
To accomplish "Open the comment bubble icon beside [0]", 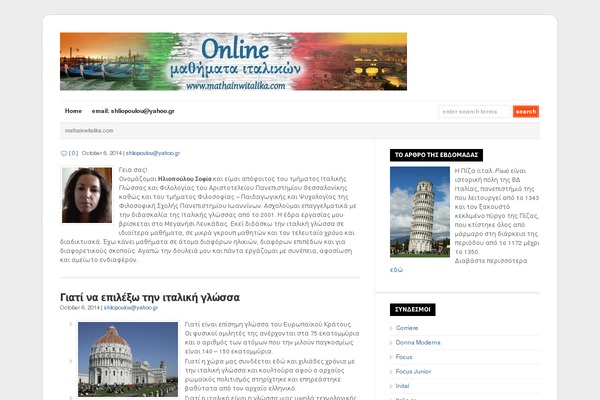I will 64,153.
